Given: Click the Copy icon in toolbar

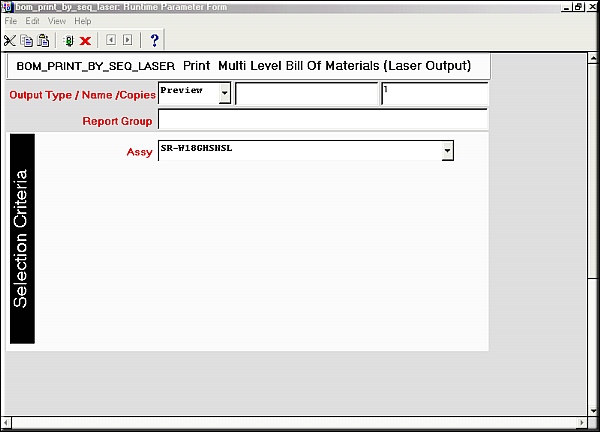Looking at the screenshot, I should [x=27, y=40].
